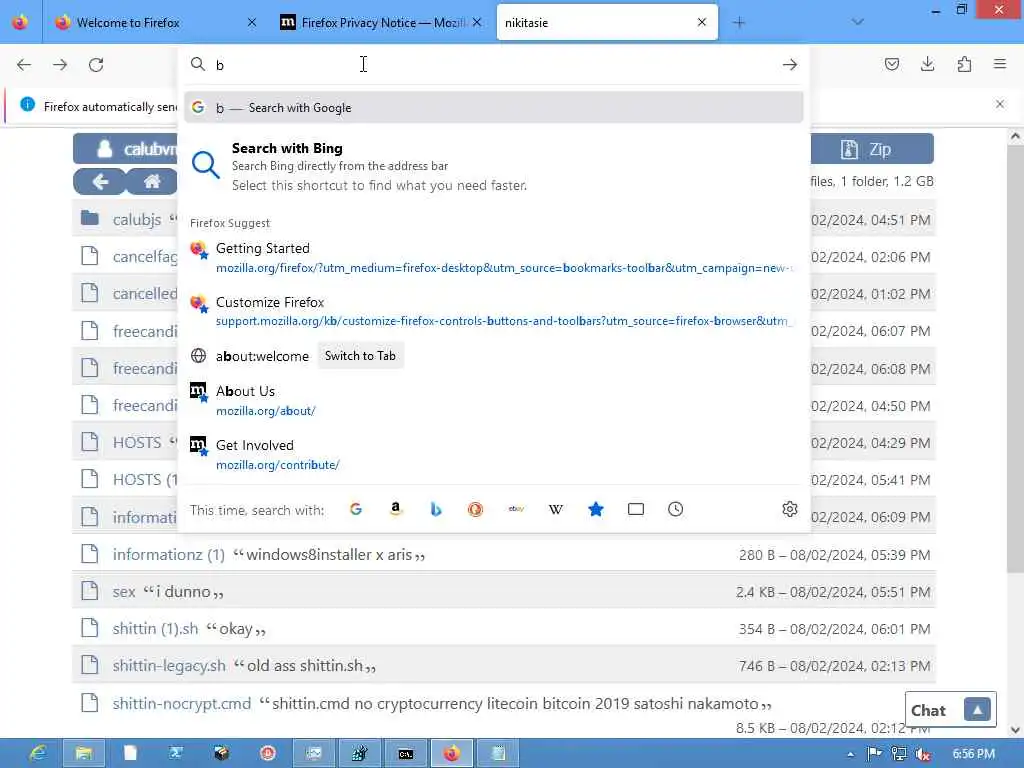Open the Downloads panel
1024x768 pixels.
pyautogui.click(x=927, y=64)
